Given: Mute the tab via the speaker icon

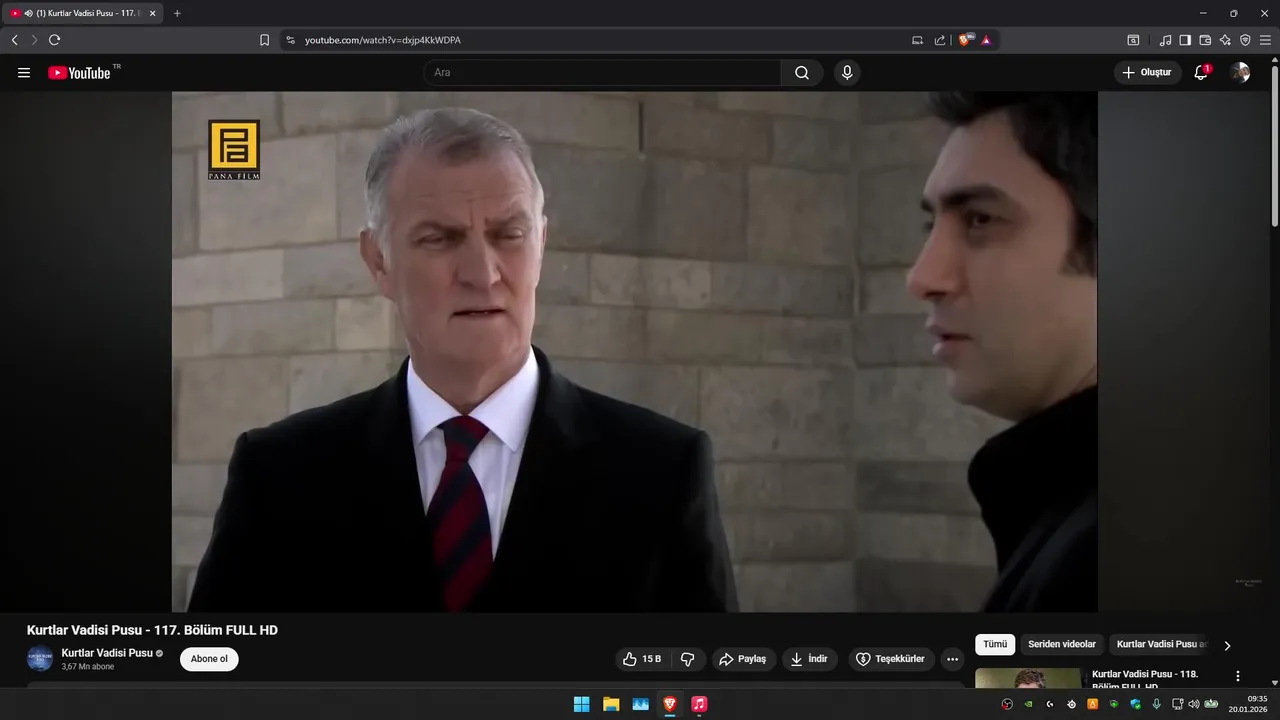Looking at the screenshot, I should pos(27,13).
